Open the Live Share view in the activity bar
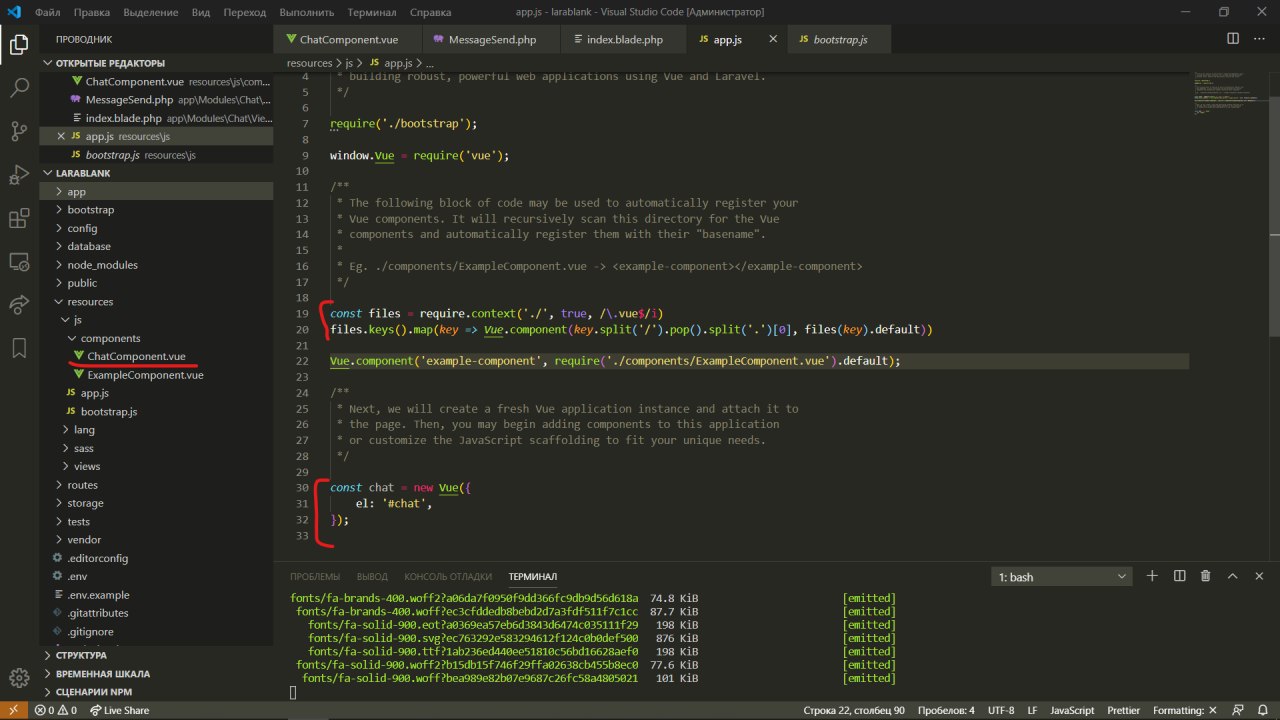Viewport: 1280px width, 720px height. [19, 305]
